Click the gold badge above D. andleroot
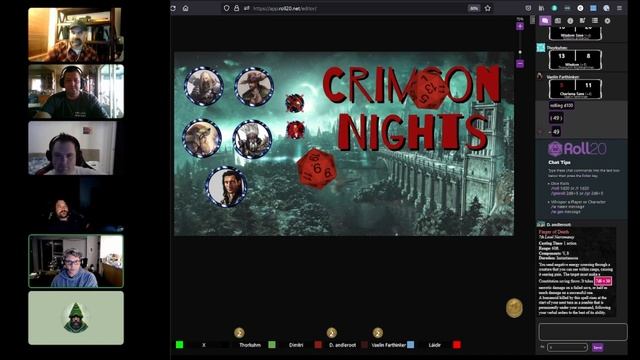640x360 pixels. (331, 333)
